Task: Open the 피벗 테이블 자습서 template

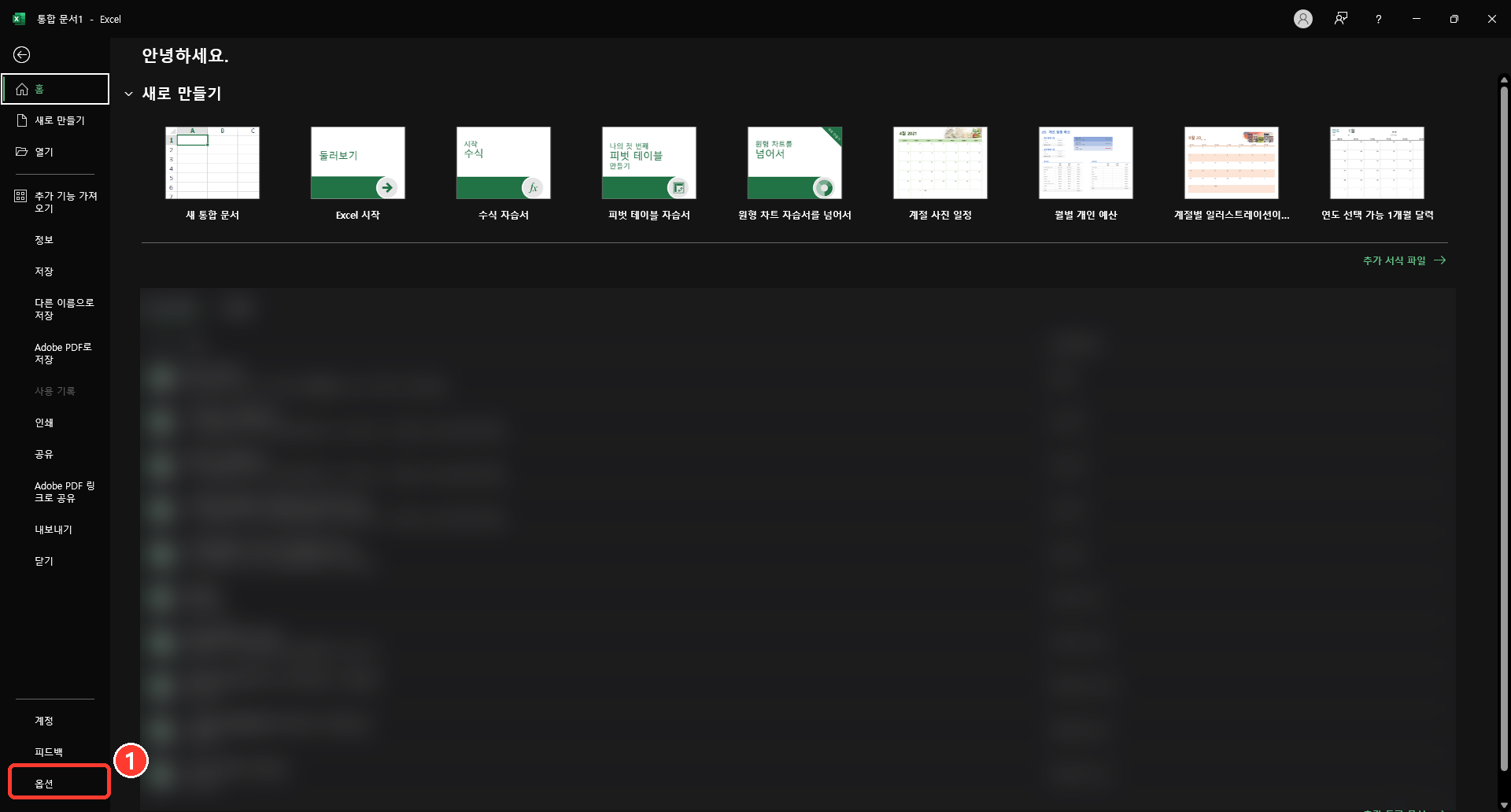Action: (649, 174)
